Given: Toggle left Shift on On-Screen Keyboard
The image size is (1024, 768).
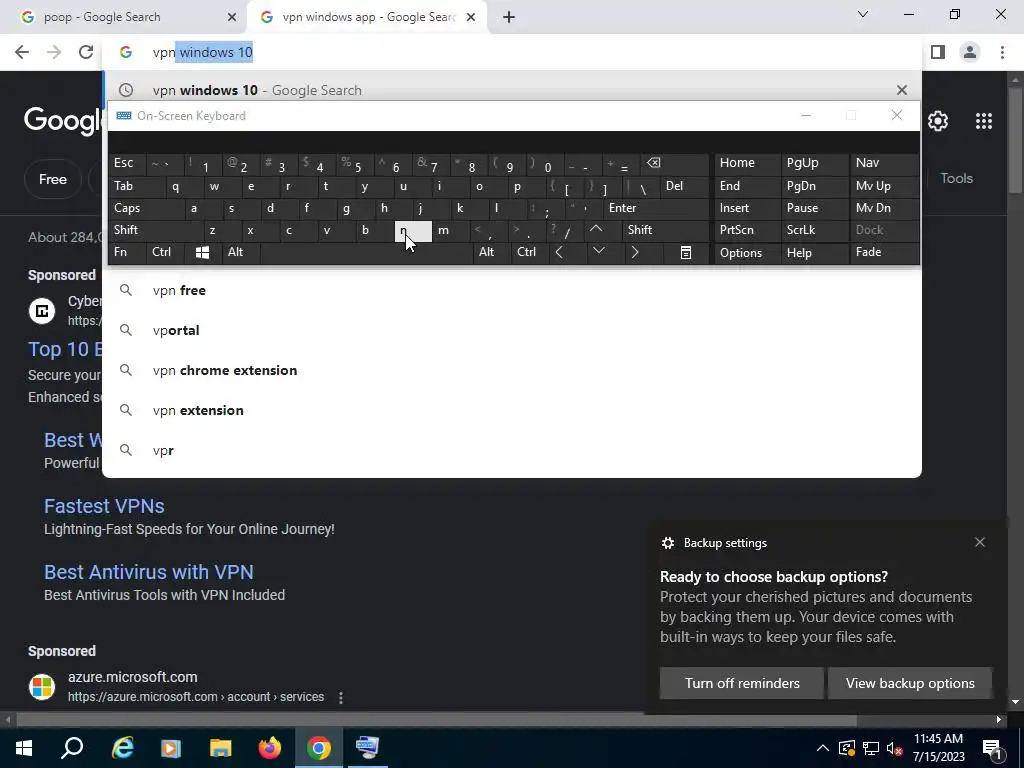Looking at the screenshot, I should point(155,230).
